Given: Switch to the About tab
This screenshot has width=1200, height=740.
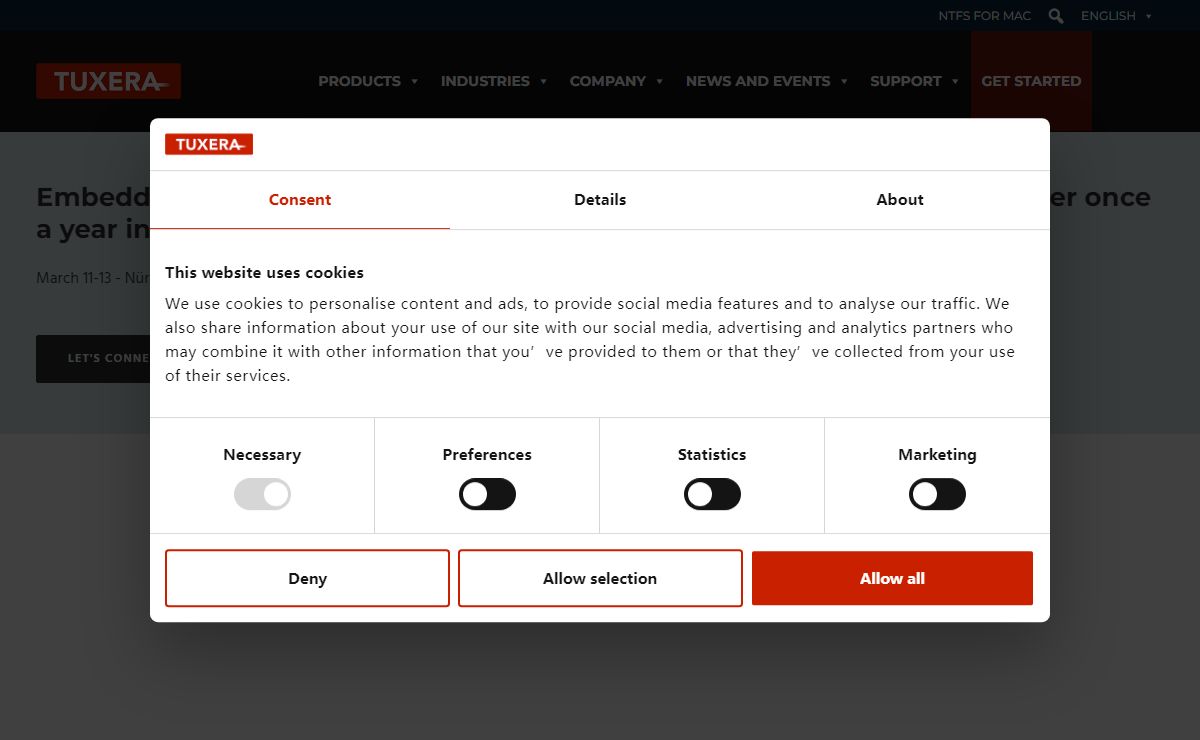Looking at the screenshot, I should click(900, 200).
